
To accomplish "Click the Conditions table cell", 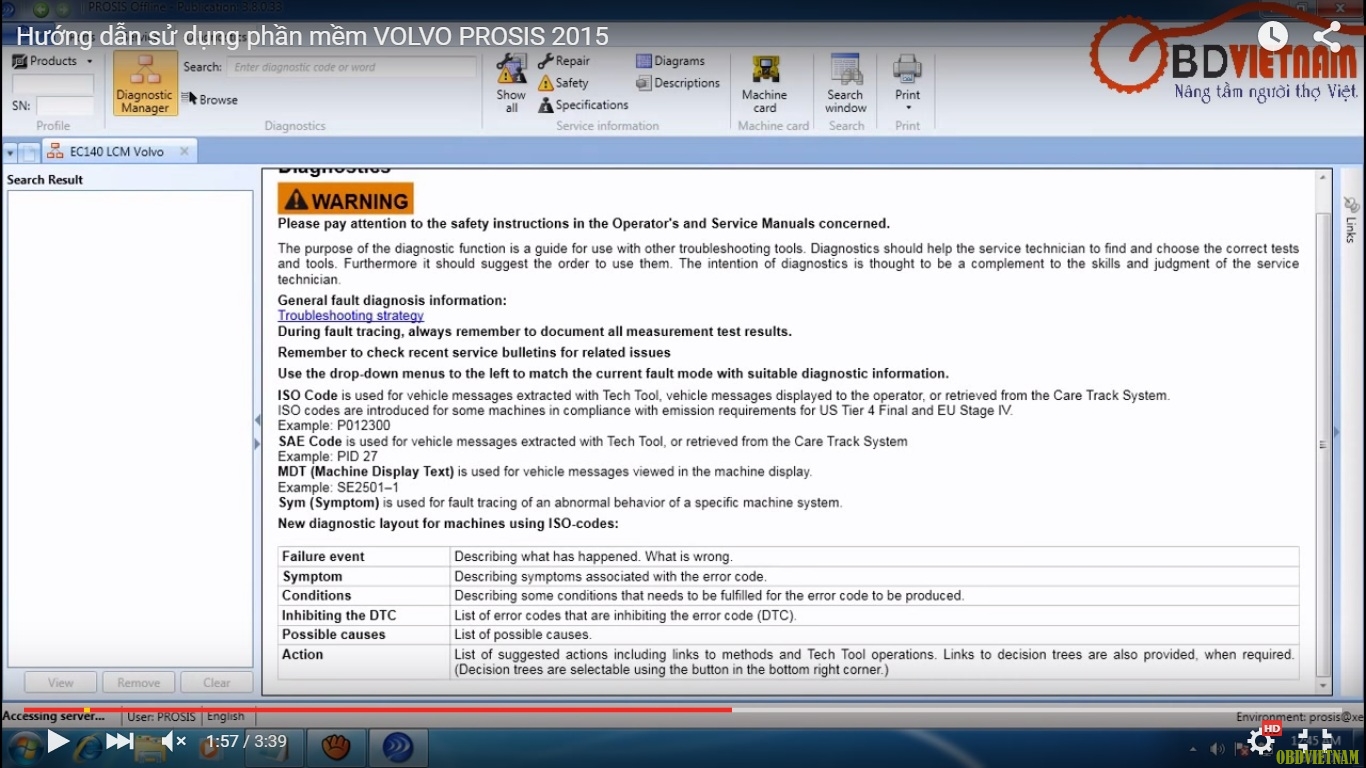I will click(x=364, y=595).
